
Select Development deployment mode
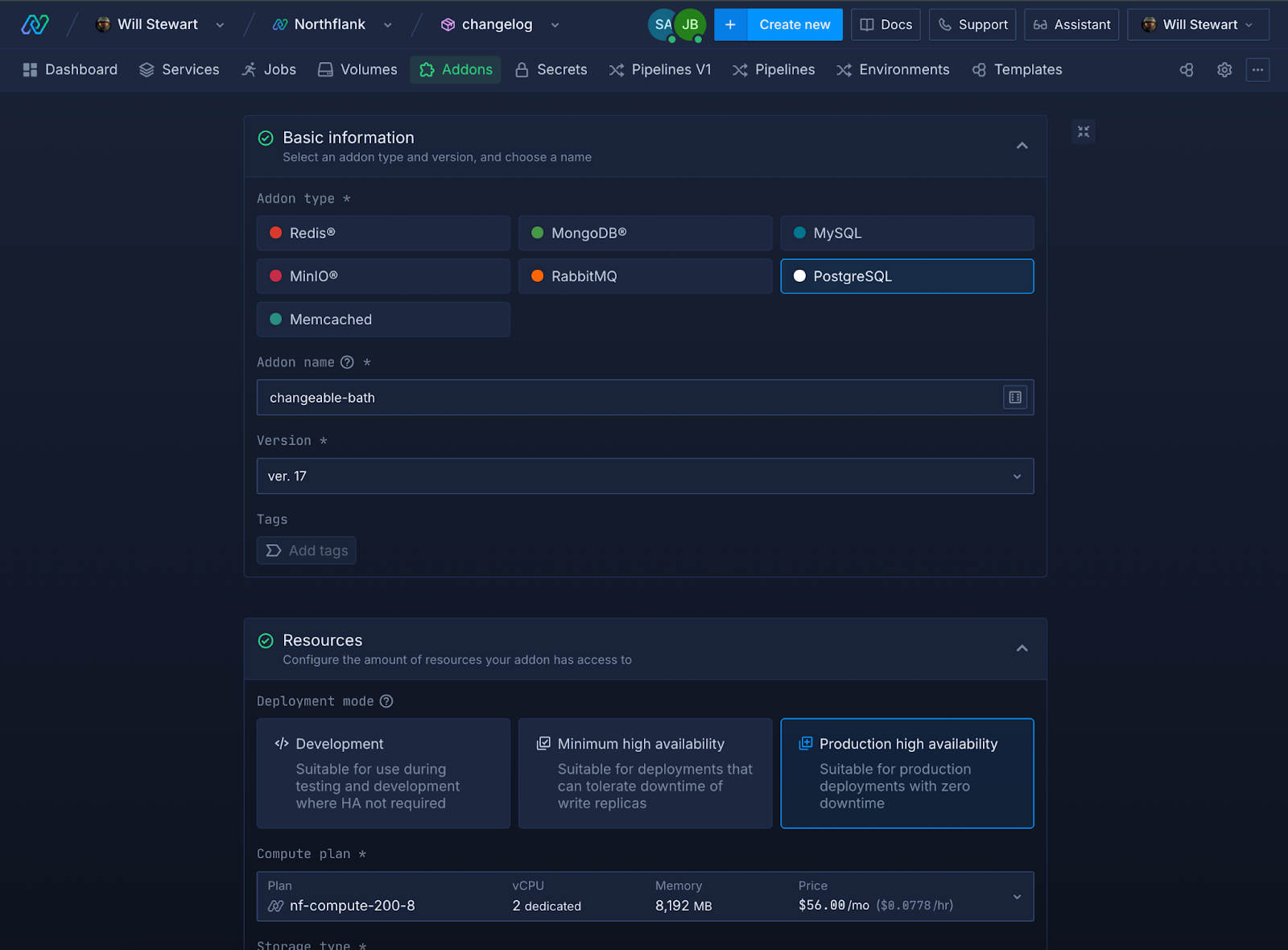coord(383,773)
